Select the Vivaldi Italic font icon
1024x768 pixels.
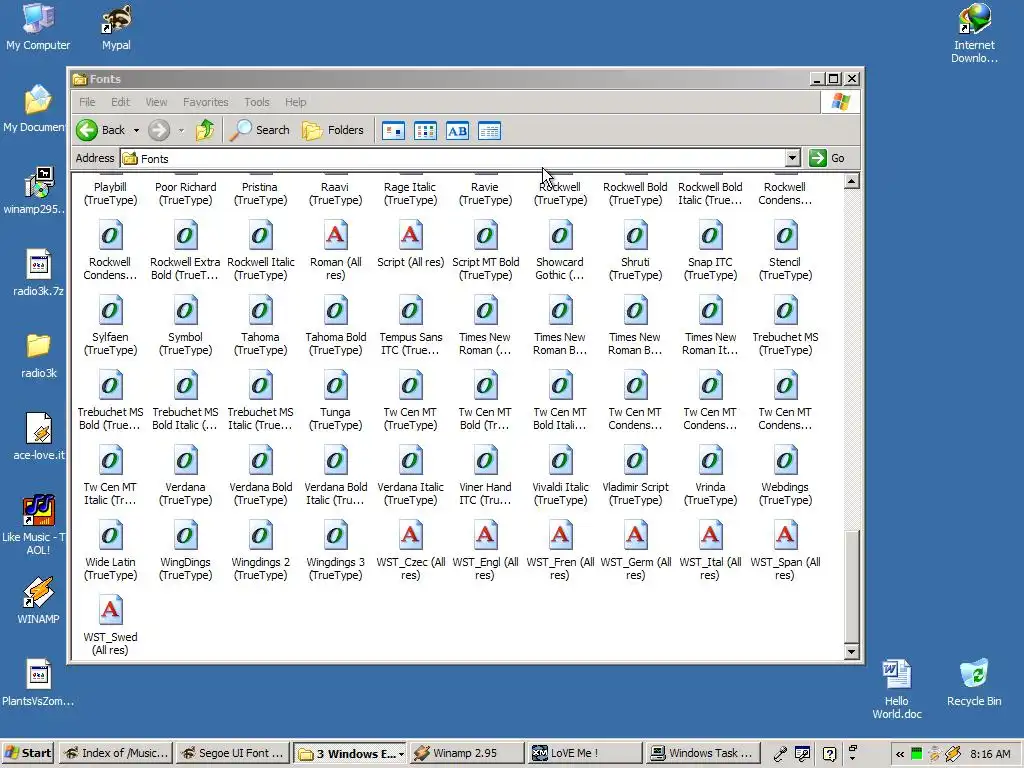pos(560,461)
